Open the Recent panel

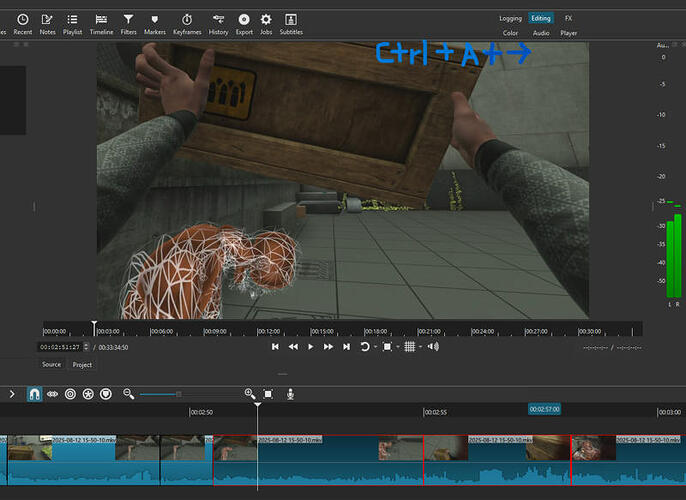pos(22,24)
